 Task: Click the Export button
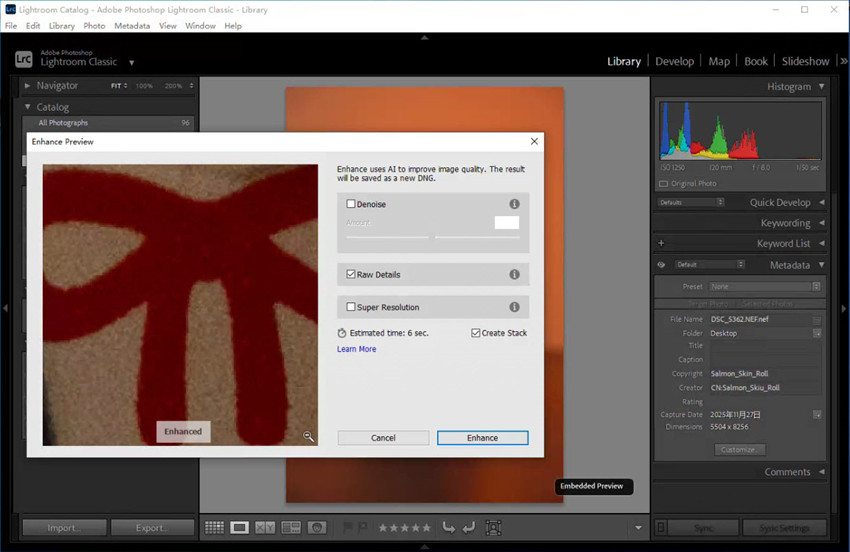pos(152,528)
